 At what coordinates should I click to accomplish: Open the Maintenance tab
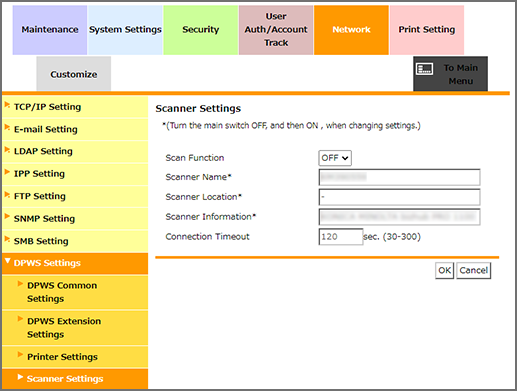click(x=50, y=30)
